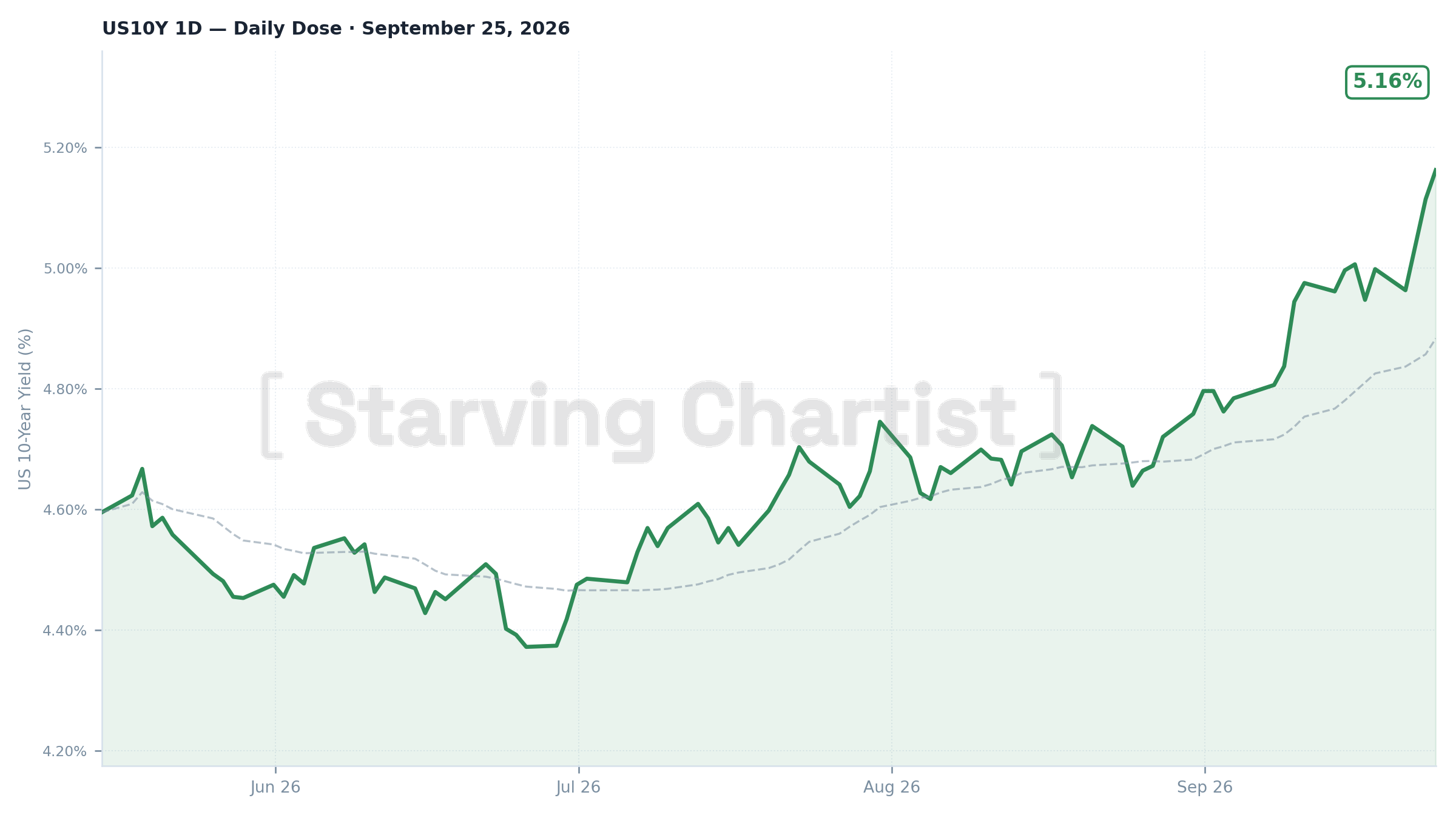Click the 5.00% y-axis tick label
This screenshot has width=1456, height=815.
[x=65, y=269]
